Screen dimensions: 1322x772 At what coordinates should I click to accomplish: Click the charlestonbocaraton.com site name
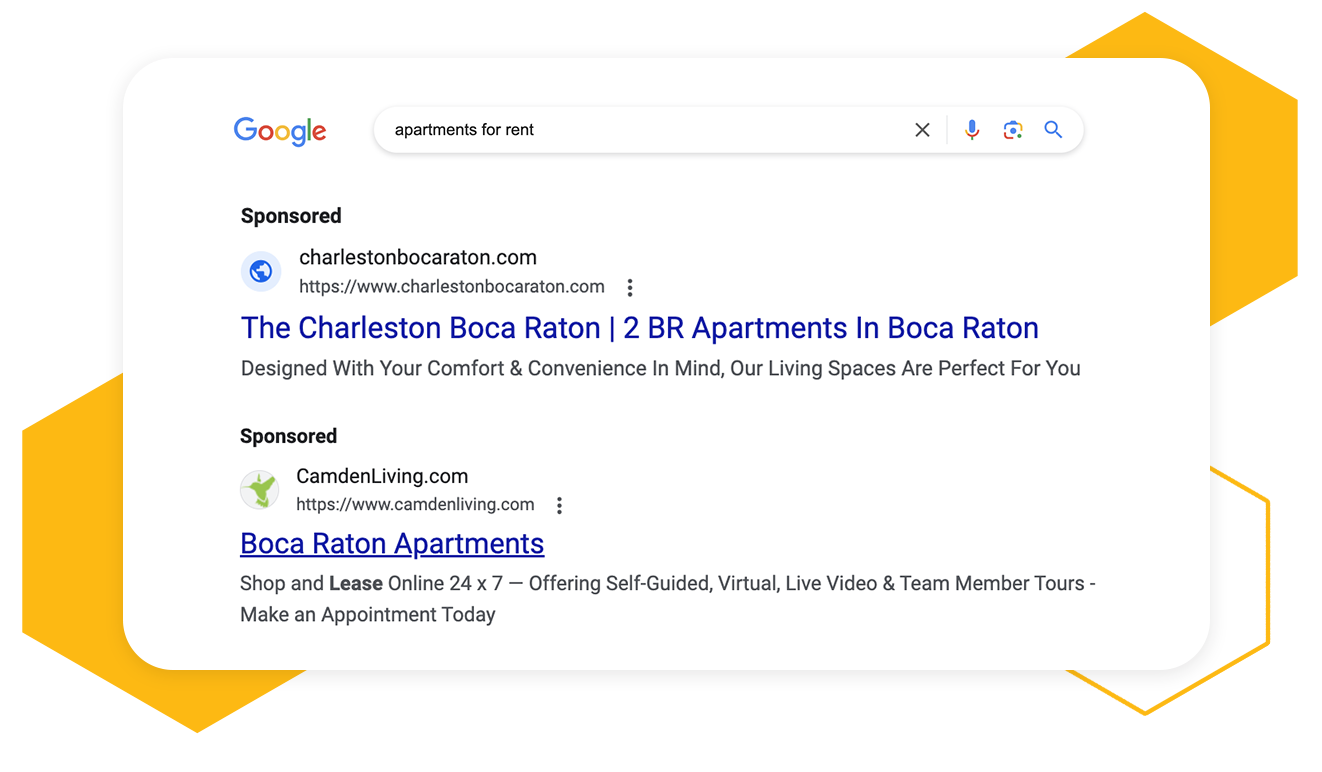click(418, 258)
